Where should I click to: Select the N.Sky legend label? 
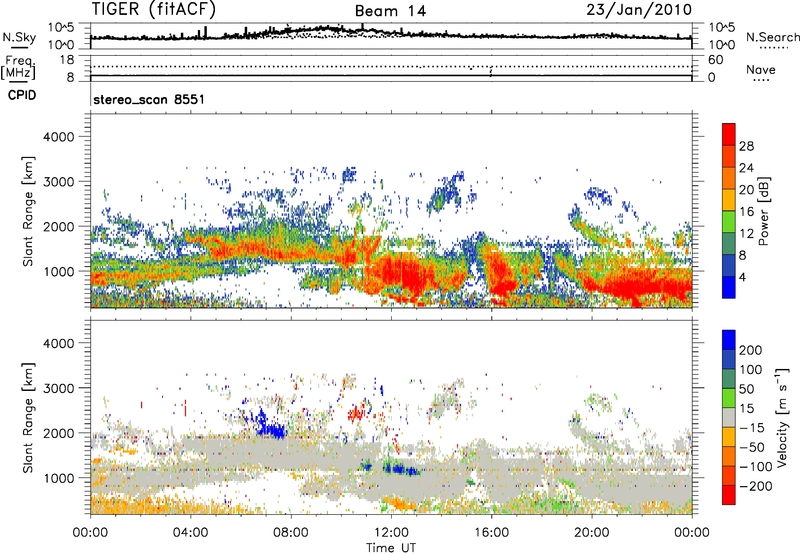pyautogui.click(x=19, y=37)
